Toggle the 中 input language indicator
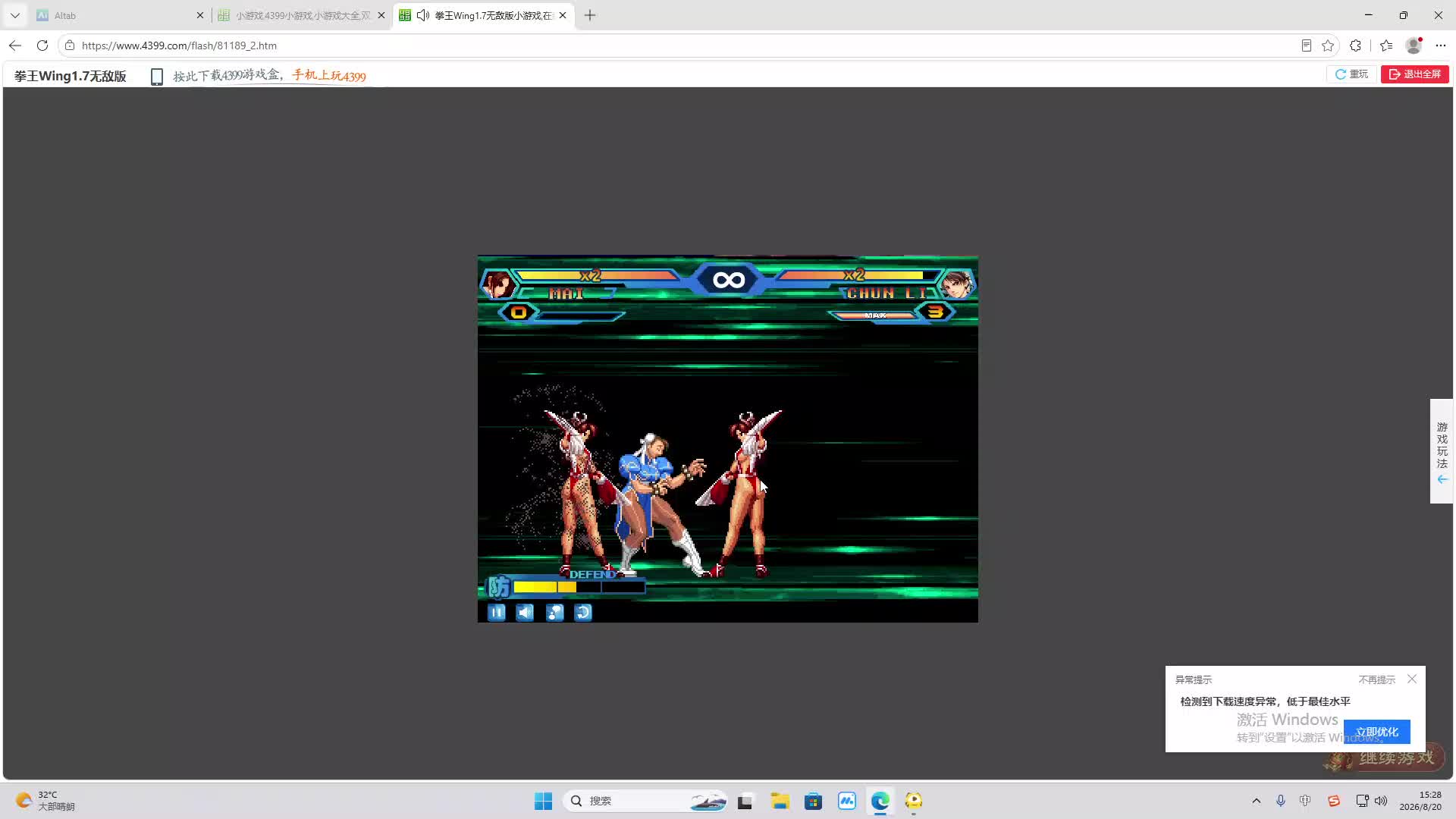The image size is (1456, 819). [x=1305, y=801]
